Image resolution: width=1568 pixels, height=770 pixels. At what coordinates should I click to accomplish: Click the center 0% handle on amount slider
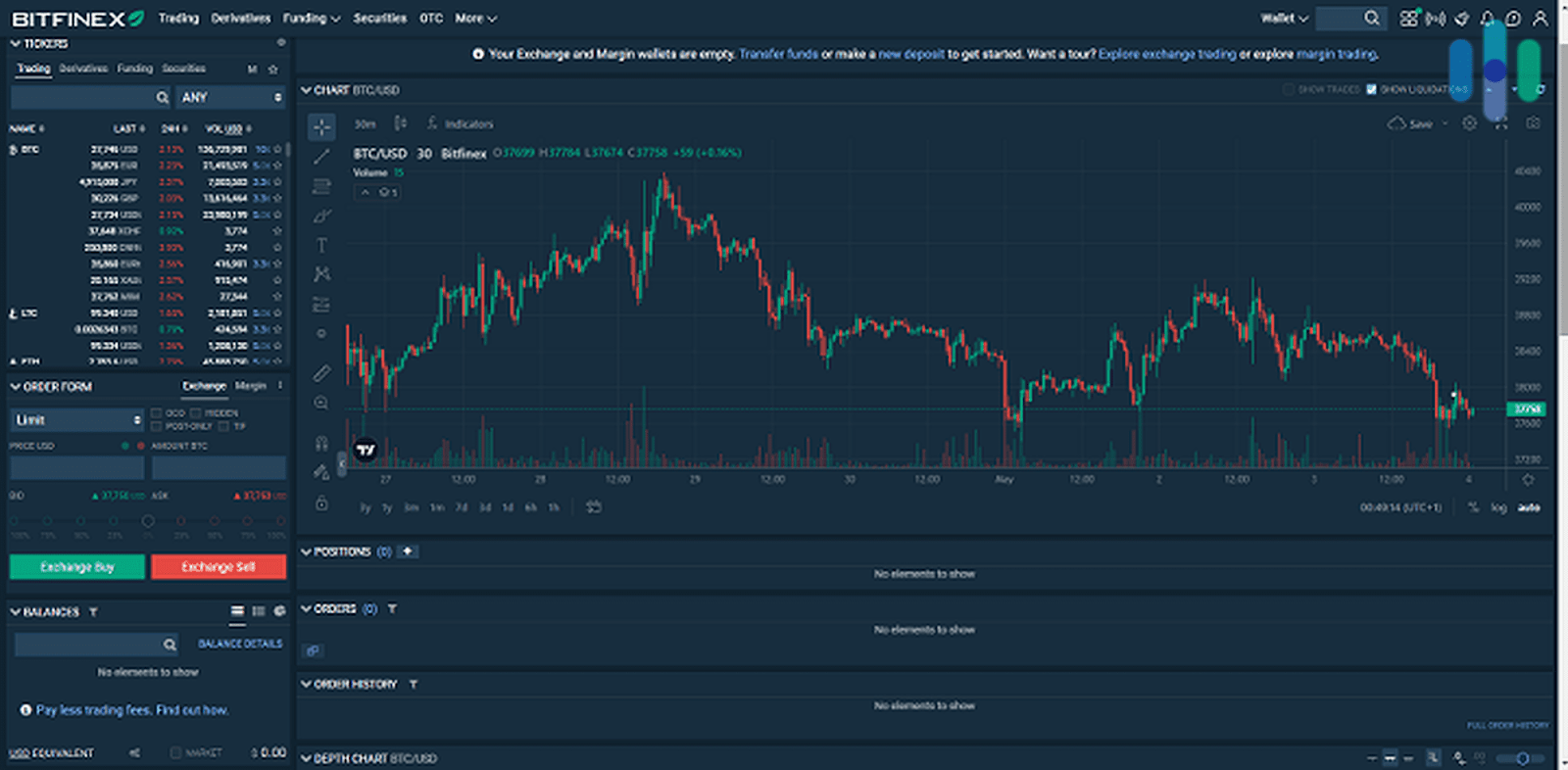click(x=148, y=521)
